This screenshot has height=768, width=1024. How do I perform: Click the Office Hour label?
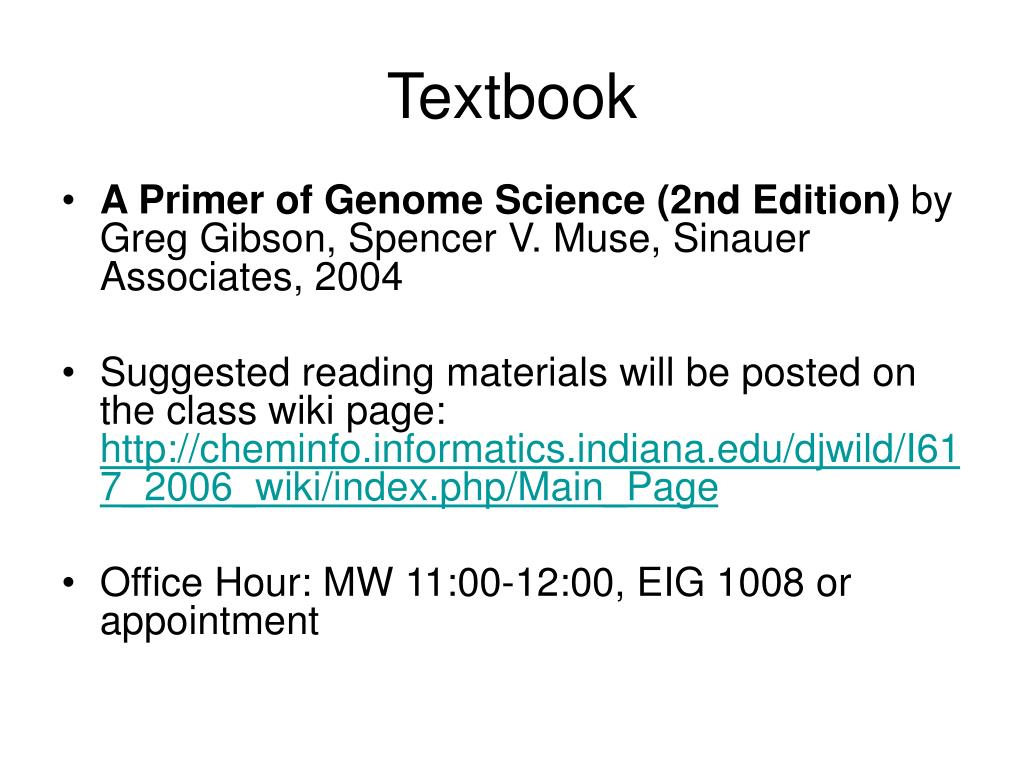tap(206, 582)
